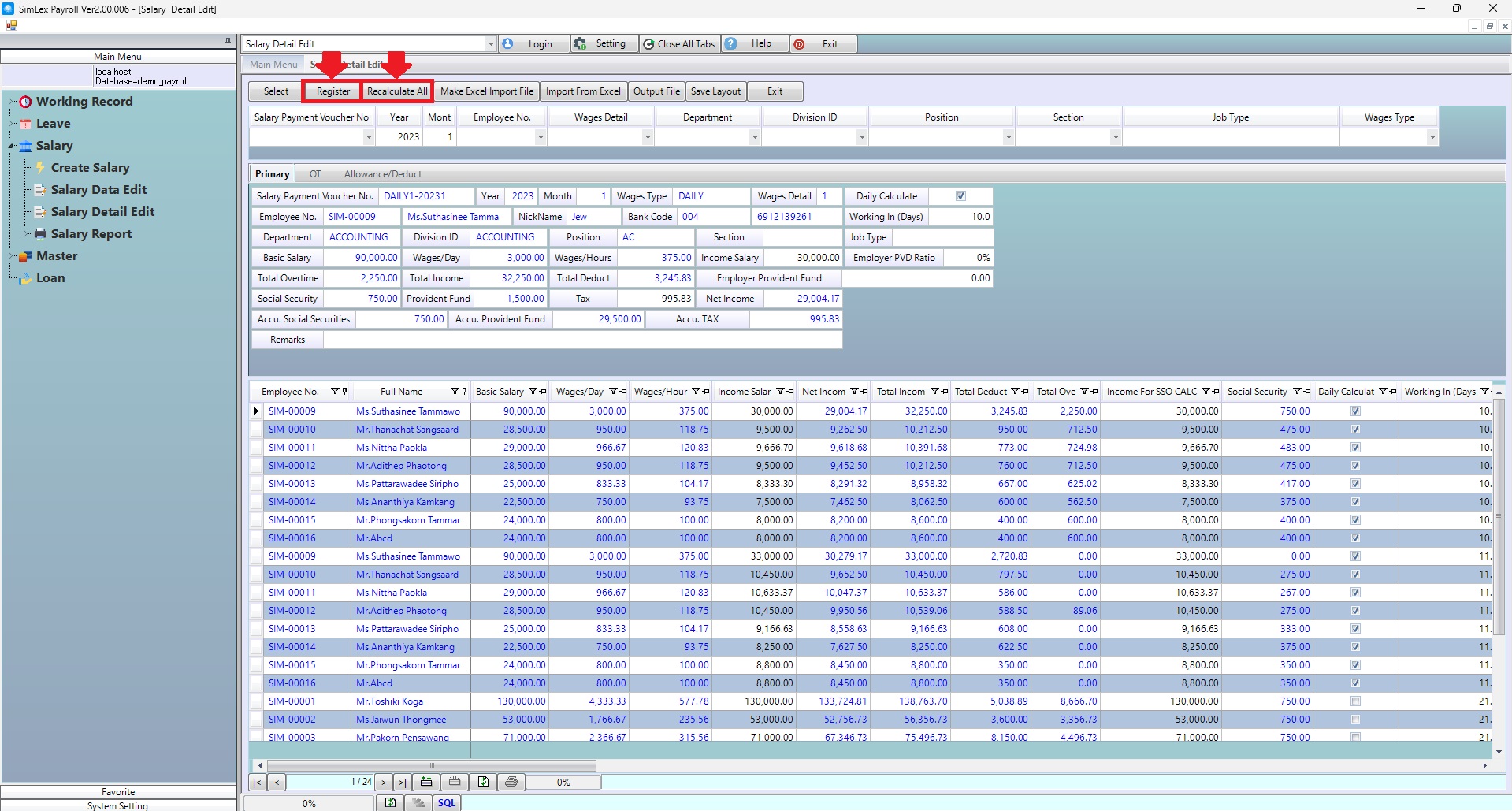Toggle the Daily Calculate checkbox in Primary
The width and height of the screenshot is (1512, 811).
(960, 196)
